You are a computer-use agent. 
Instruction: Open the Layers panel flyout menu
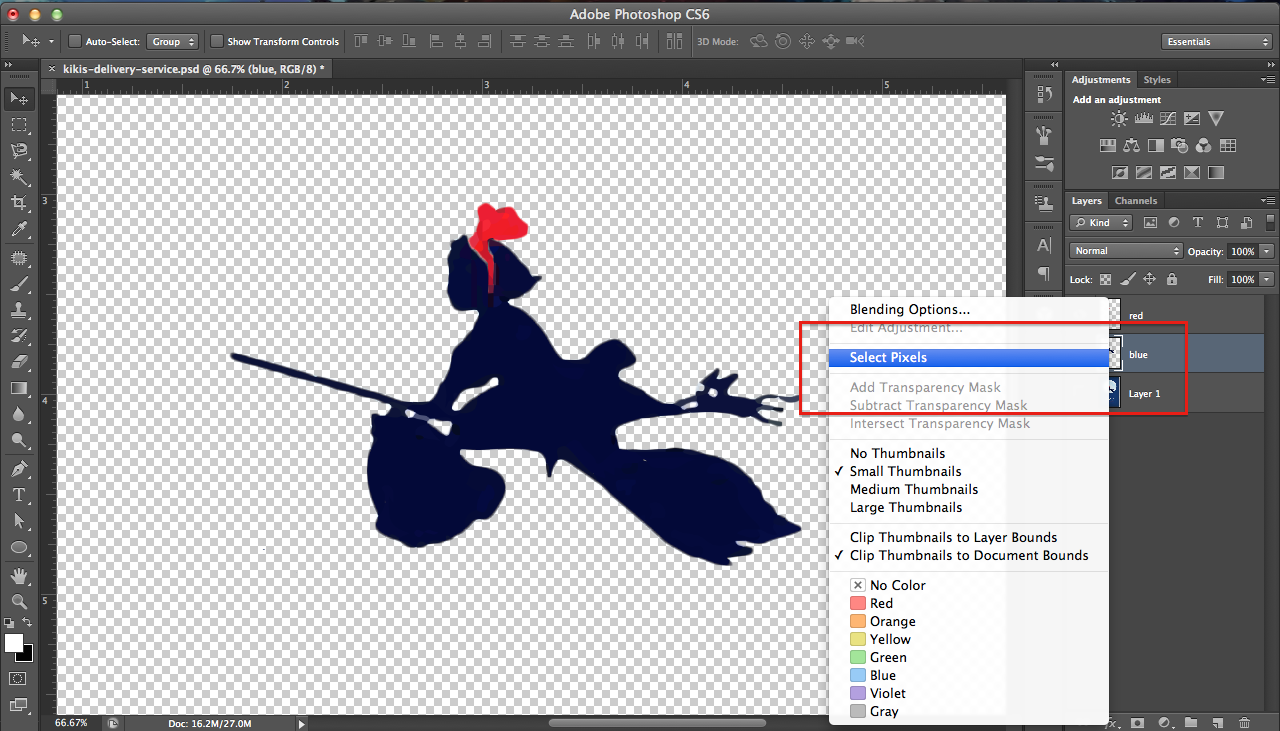[x=1268, y=201]
